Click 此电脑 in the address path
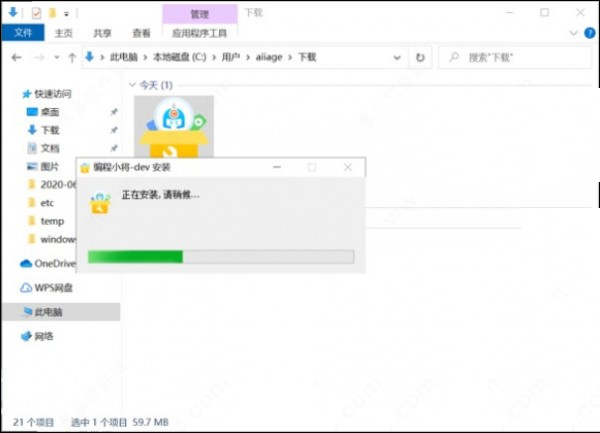 point(124,57)
